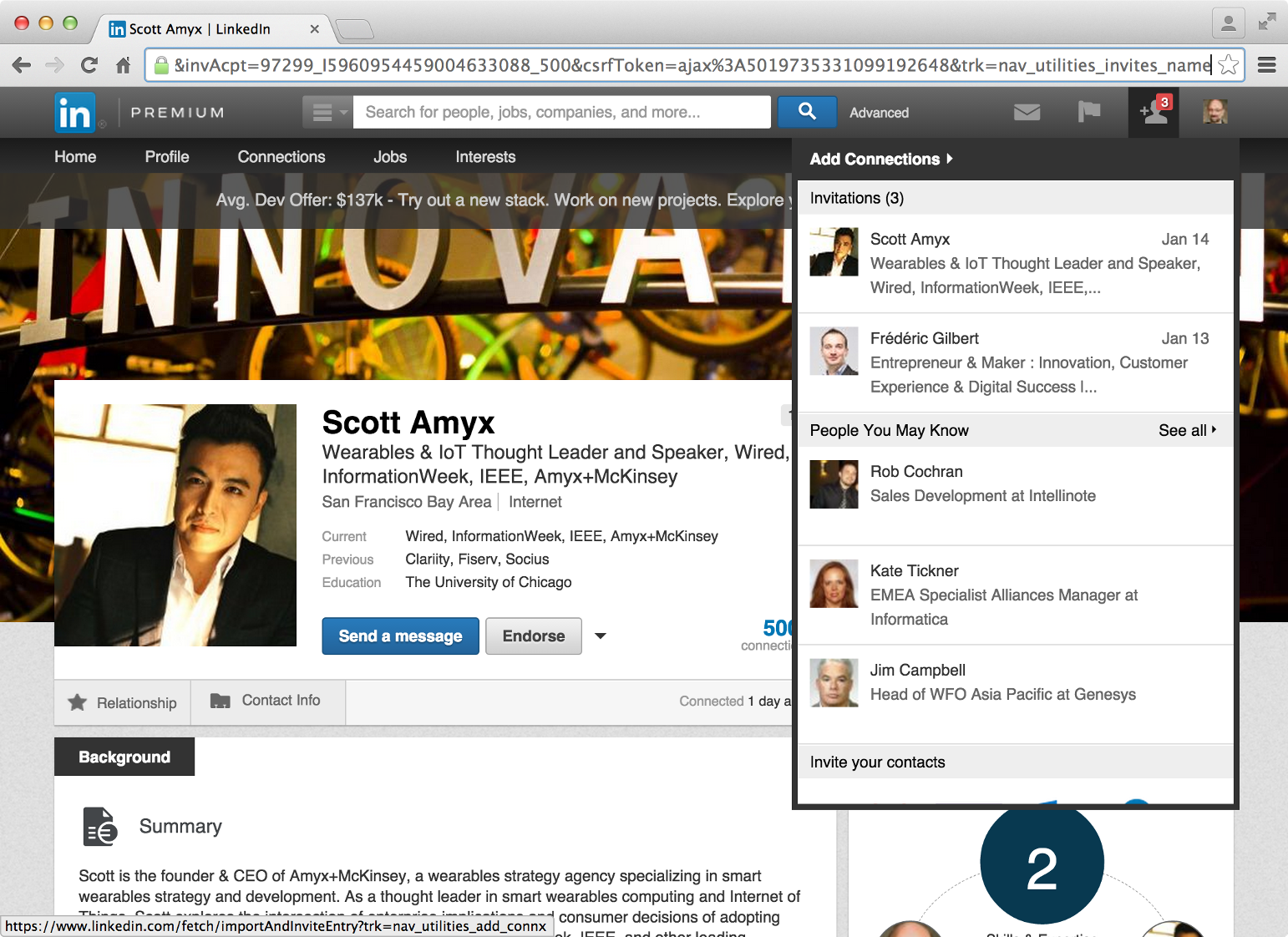Open the messages envelope icon
1288x937 pixels.
[x=1027, y=112]
